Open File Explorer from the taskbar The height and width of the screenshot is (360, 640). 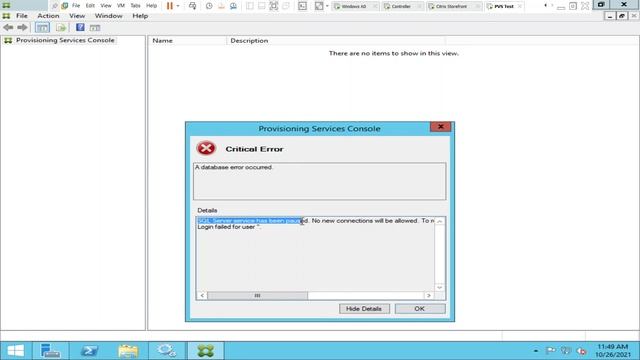(128, 351)
